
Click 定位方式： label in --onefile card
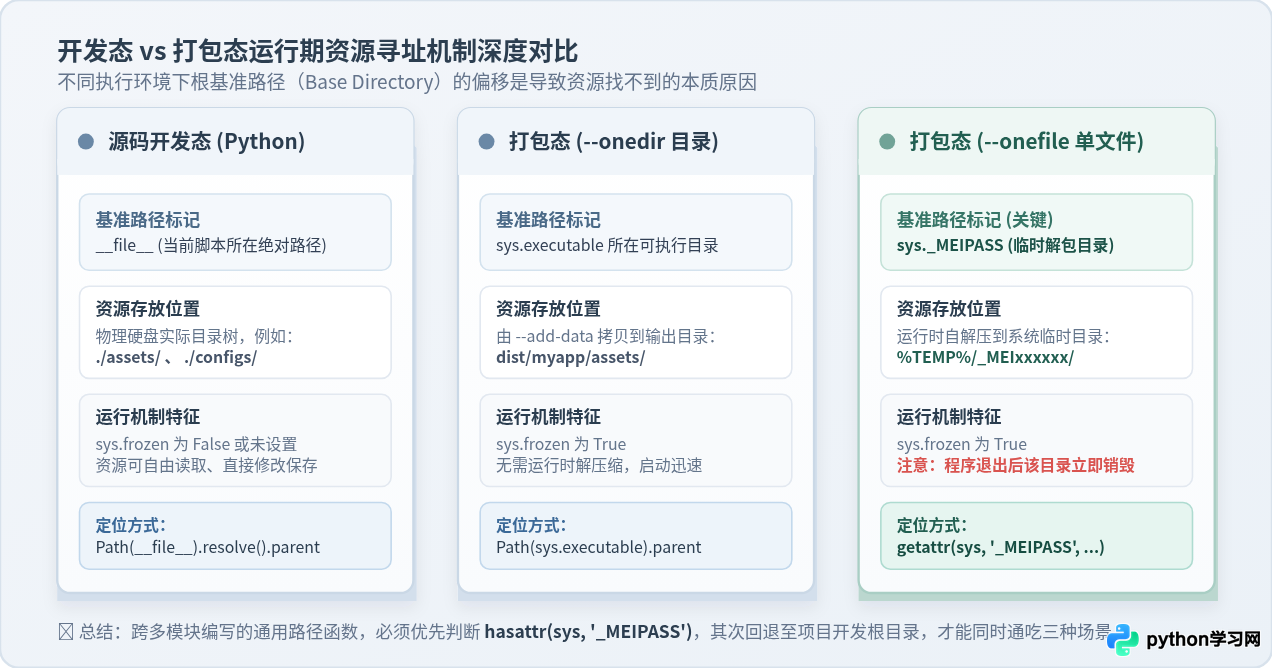(x=933, y=525)
